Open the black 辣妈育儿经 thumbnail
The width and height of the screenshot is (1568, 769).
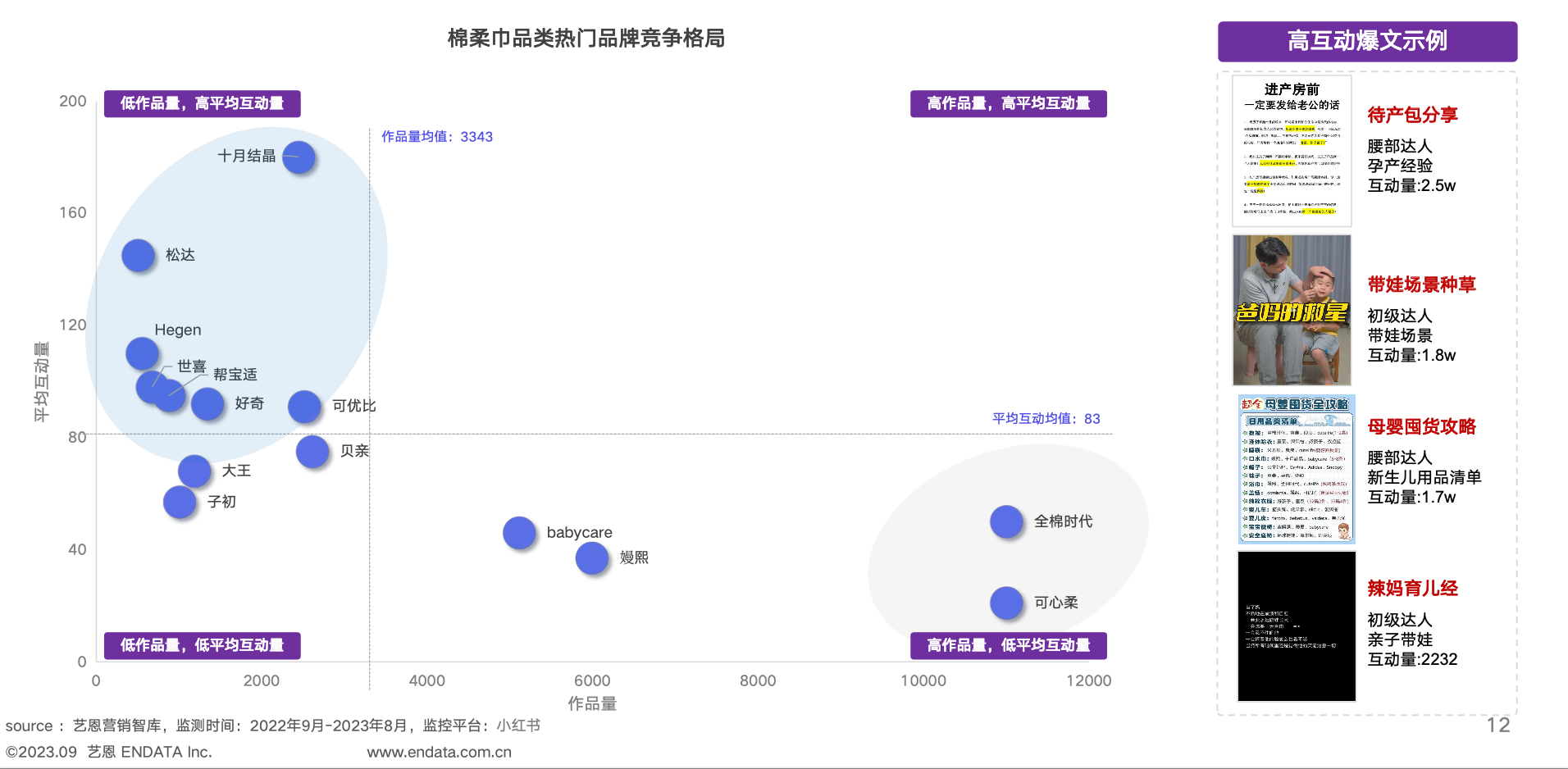1296,626
